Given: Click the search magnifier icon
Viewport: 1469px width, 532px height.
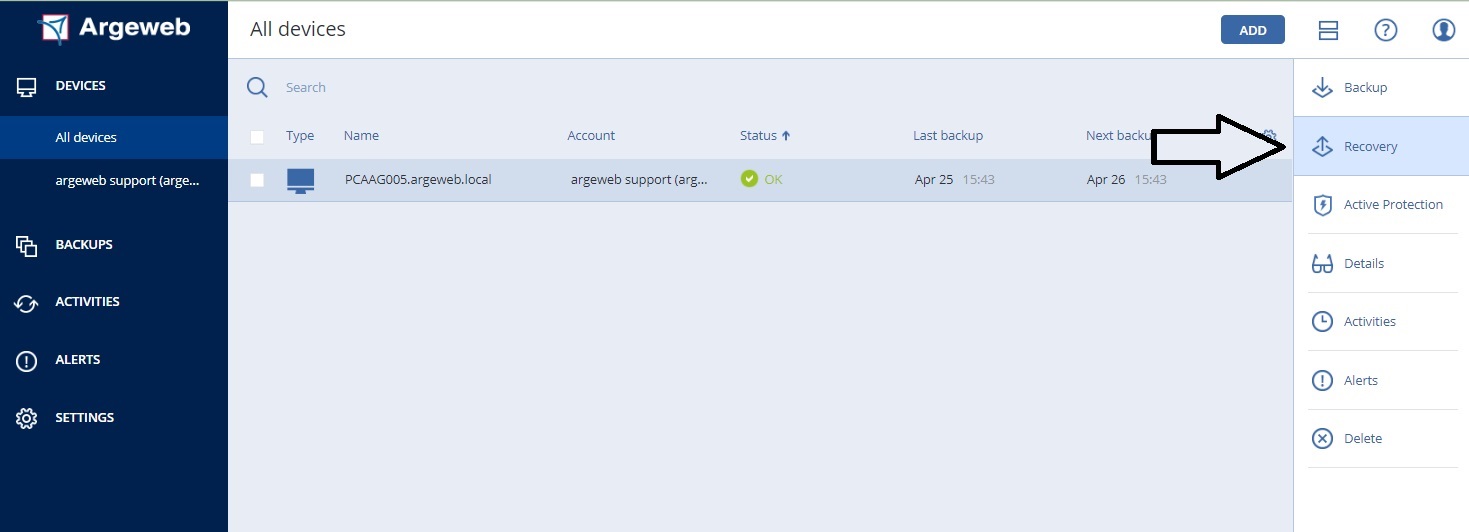Looking at the screenshot, I should point(257,87).
